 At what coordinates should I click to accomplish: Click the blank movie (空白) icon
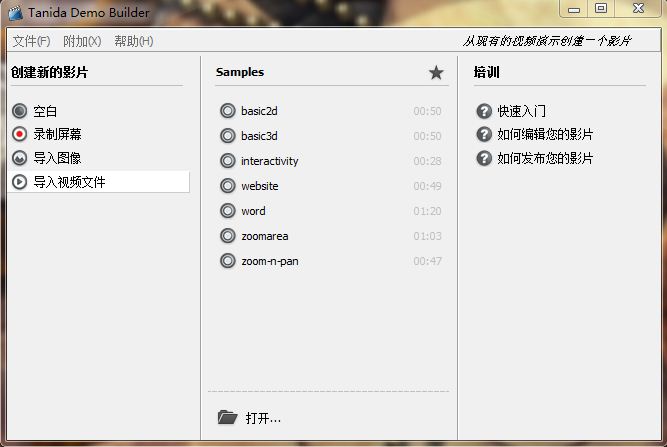point(20,111)
